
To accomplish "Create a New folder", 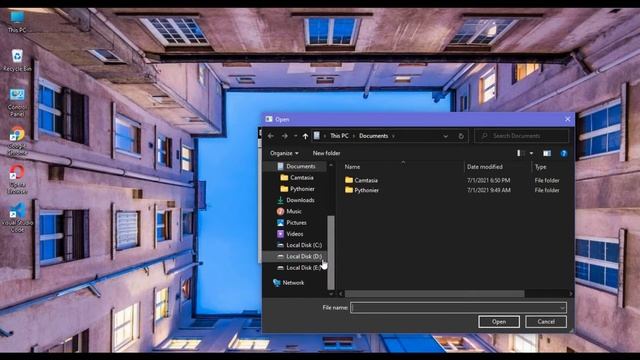I will click(327, 153).
